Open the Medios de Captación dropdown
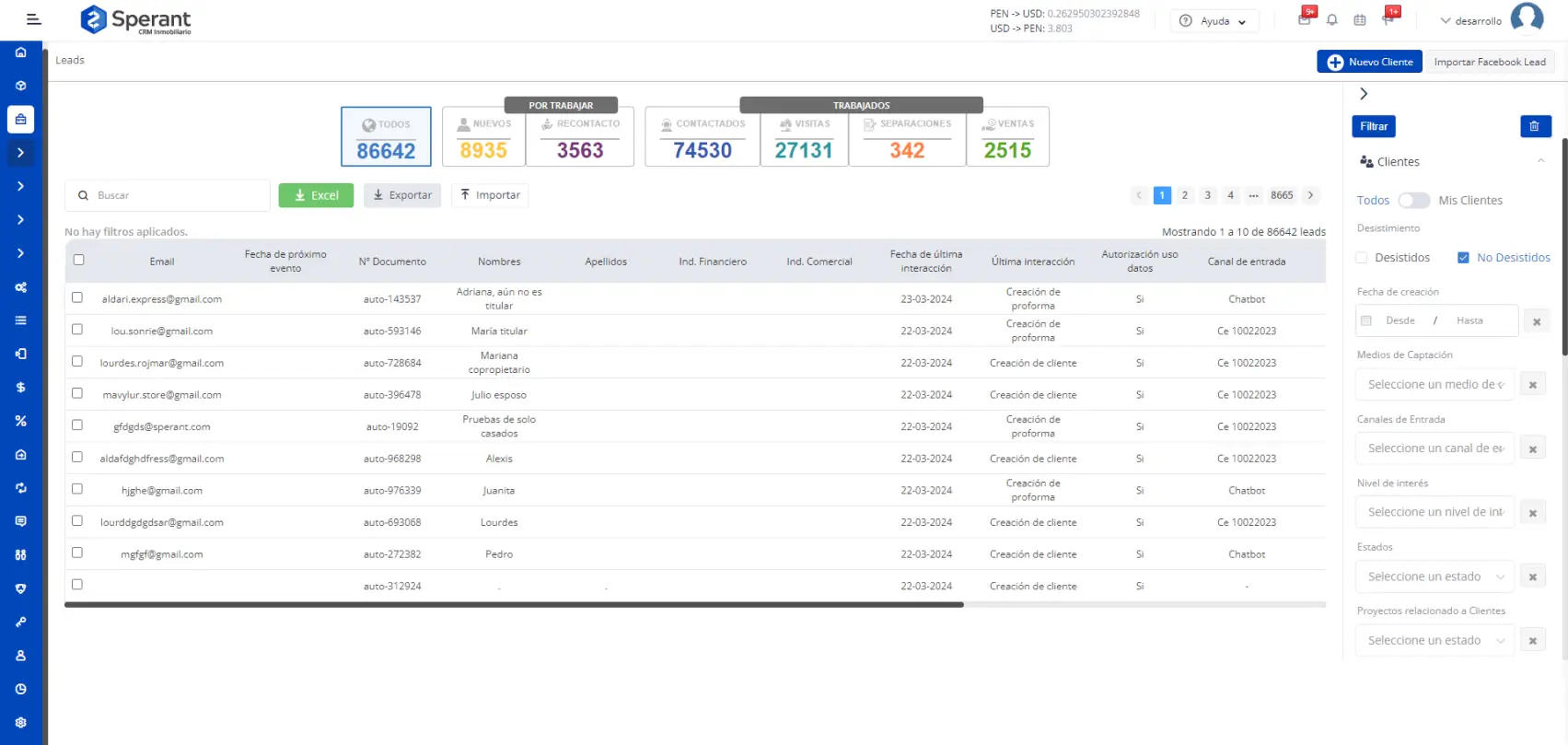 [x=1434, y=385]
